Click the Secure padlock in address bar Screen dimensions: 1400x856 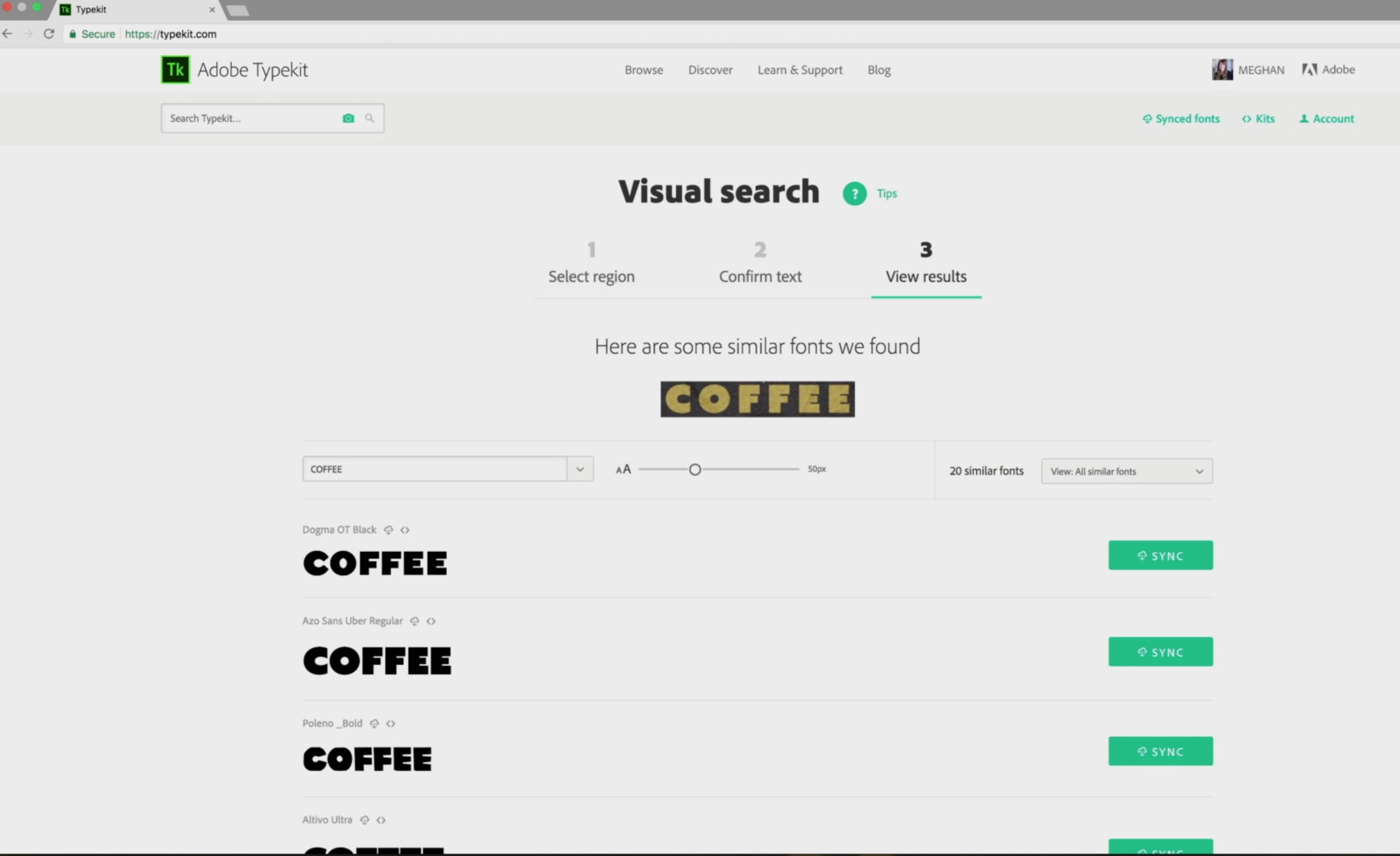point(73,34)
